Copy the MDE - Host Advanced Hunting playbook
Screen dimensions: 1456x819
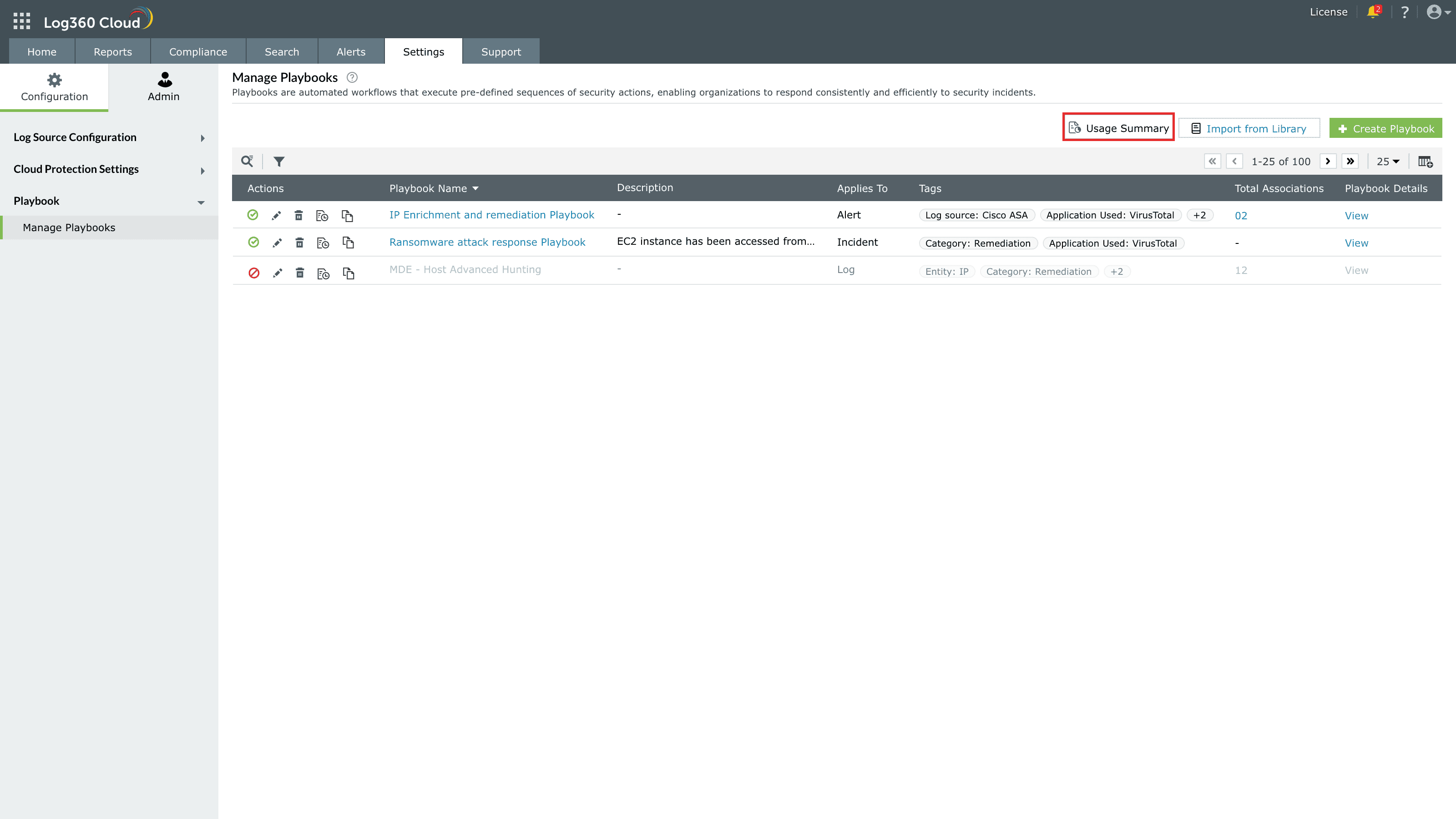[349, 273]
